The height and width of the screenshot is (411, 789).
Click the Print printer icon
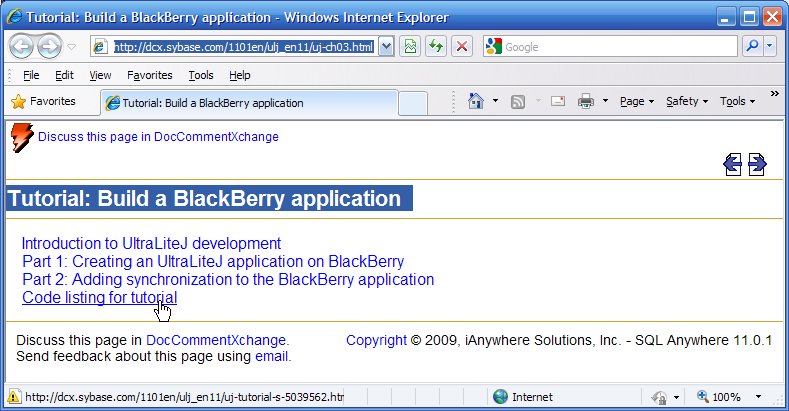[x=586, y=101]
